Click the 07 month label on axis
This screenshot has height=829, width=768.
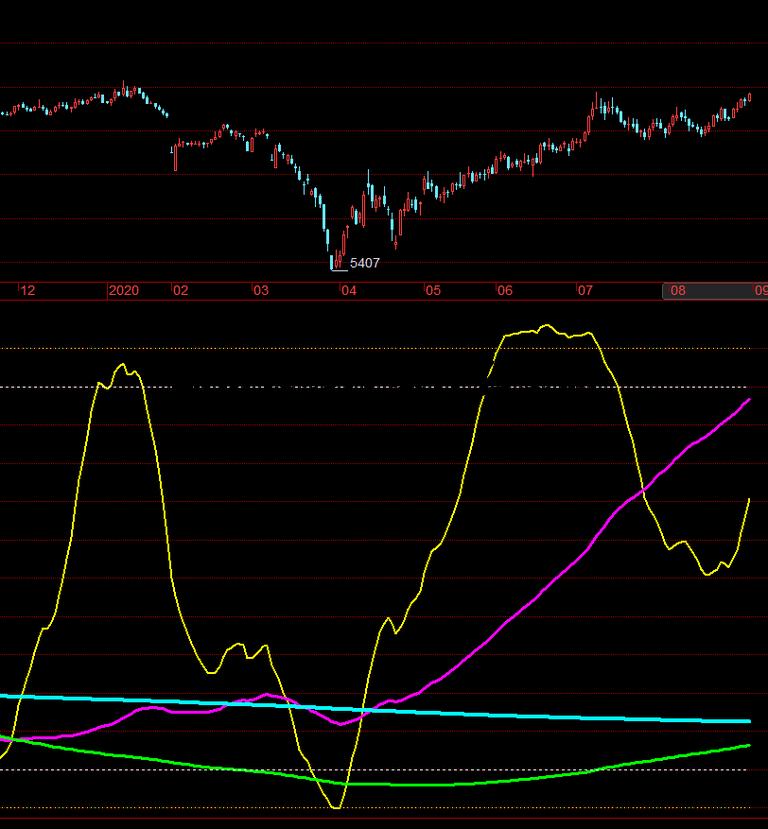(x=584, y=291)
